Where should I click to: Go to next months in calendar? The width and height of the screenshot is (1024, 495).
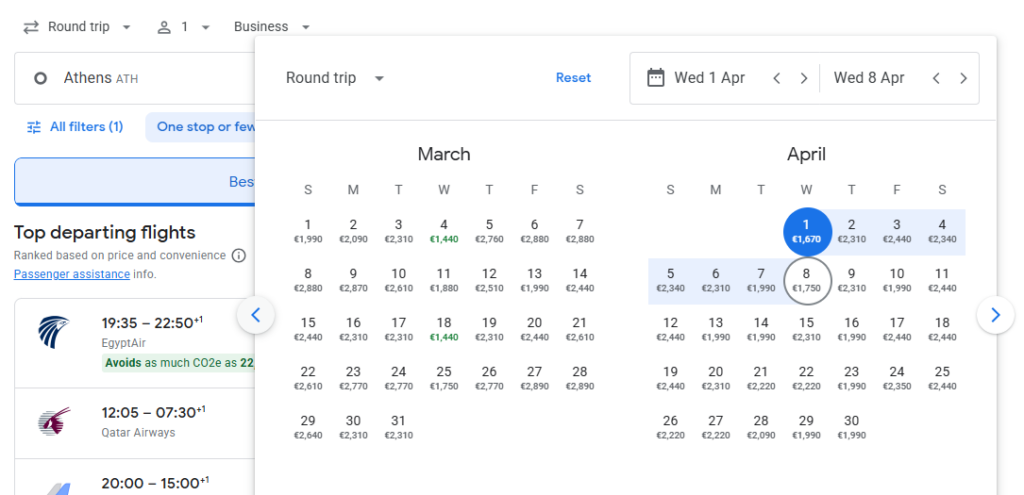(x=995, y=315)
